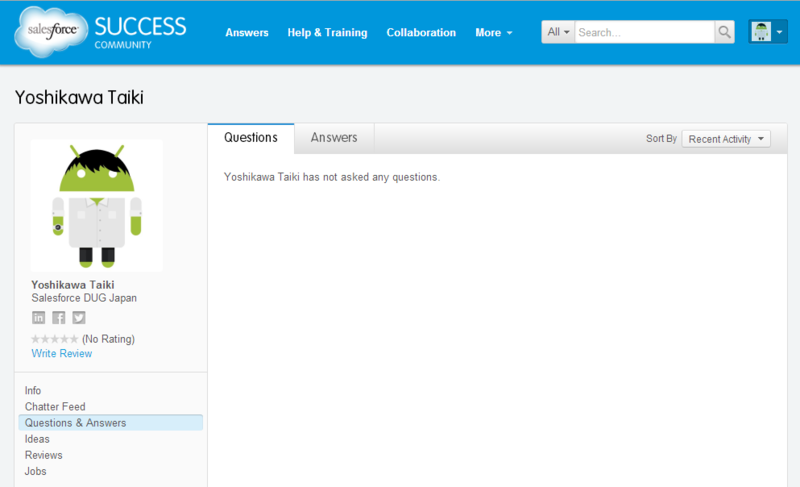Click the bold Yoshikawa Taiki name under avatar
The width and height of the screenshot is (800, 487).
coord(72,285)
